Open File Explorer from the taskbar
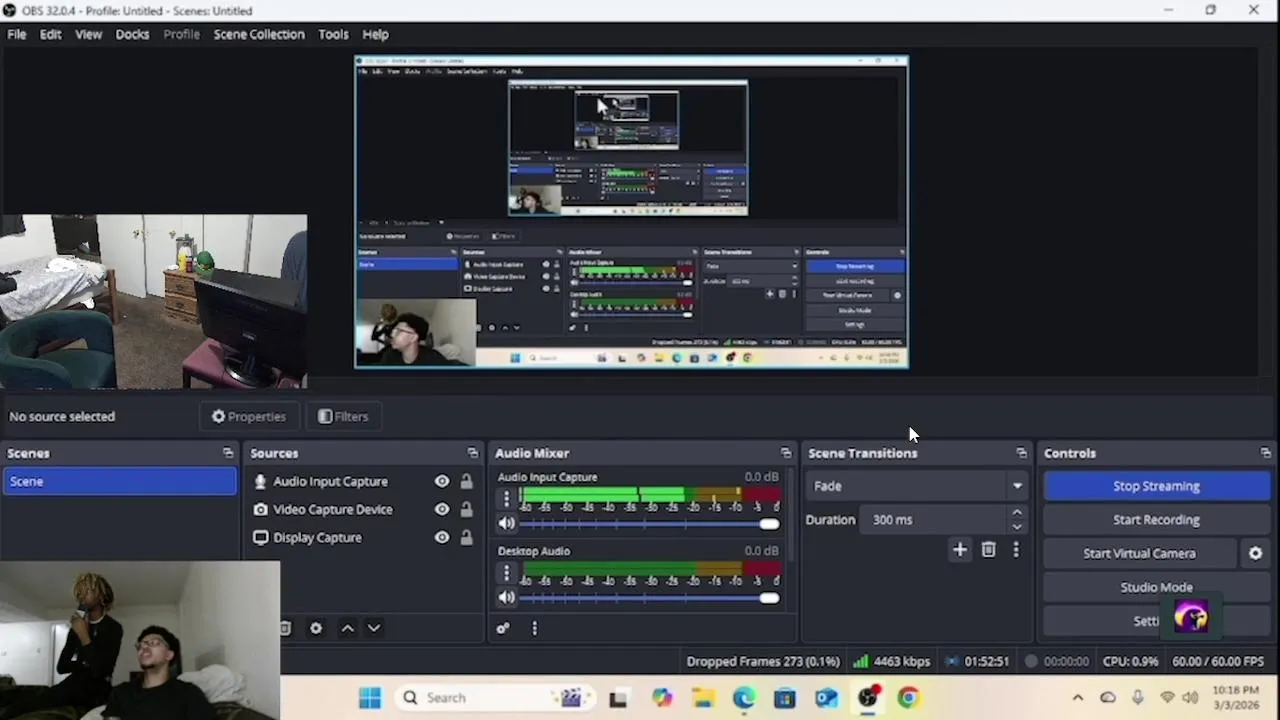This screenshot has height=720, width=1280. tap(702, 698)
